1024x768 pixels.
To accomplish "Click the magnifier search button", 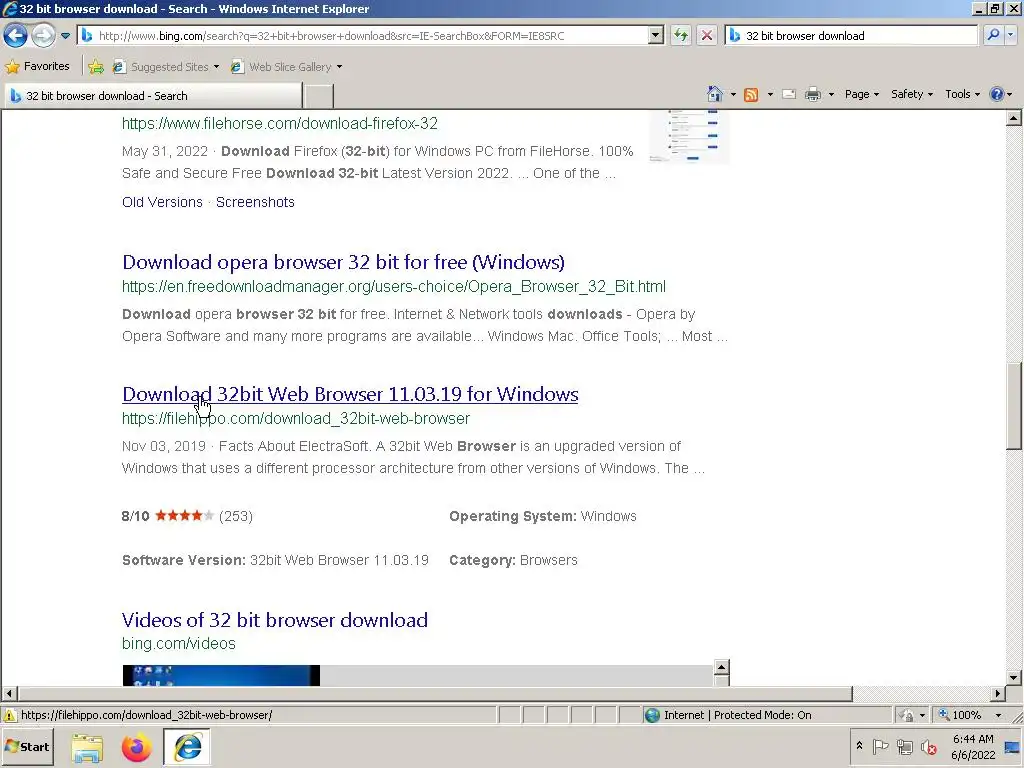I will [x=993, y=35].
